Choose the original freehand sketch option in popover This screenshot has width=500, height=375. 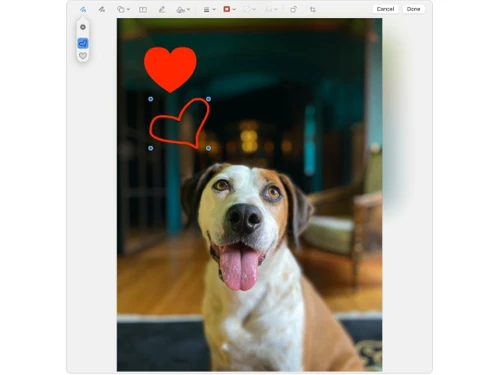[x=83, y=27]
